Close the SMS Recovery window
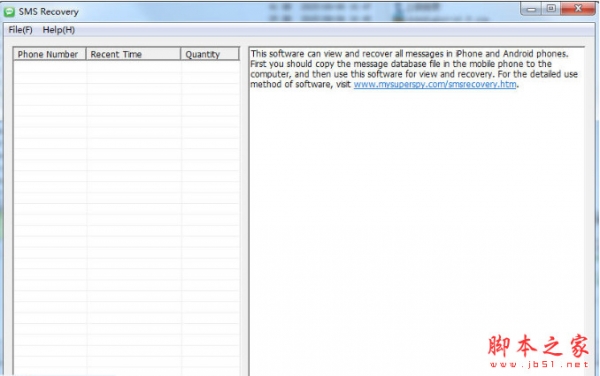This screenshot has width=600, height=376. pyautogui.click(x=578, y=8)
